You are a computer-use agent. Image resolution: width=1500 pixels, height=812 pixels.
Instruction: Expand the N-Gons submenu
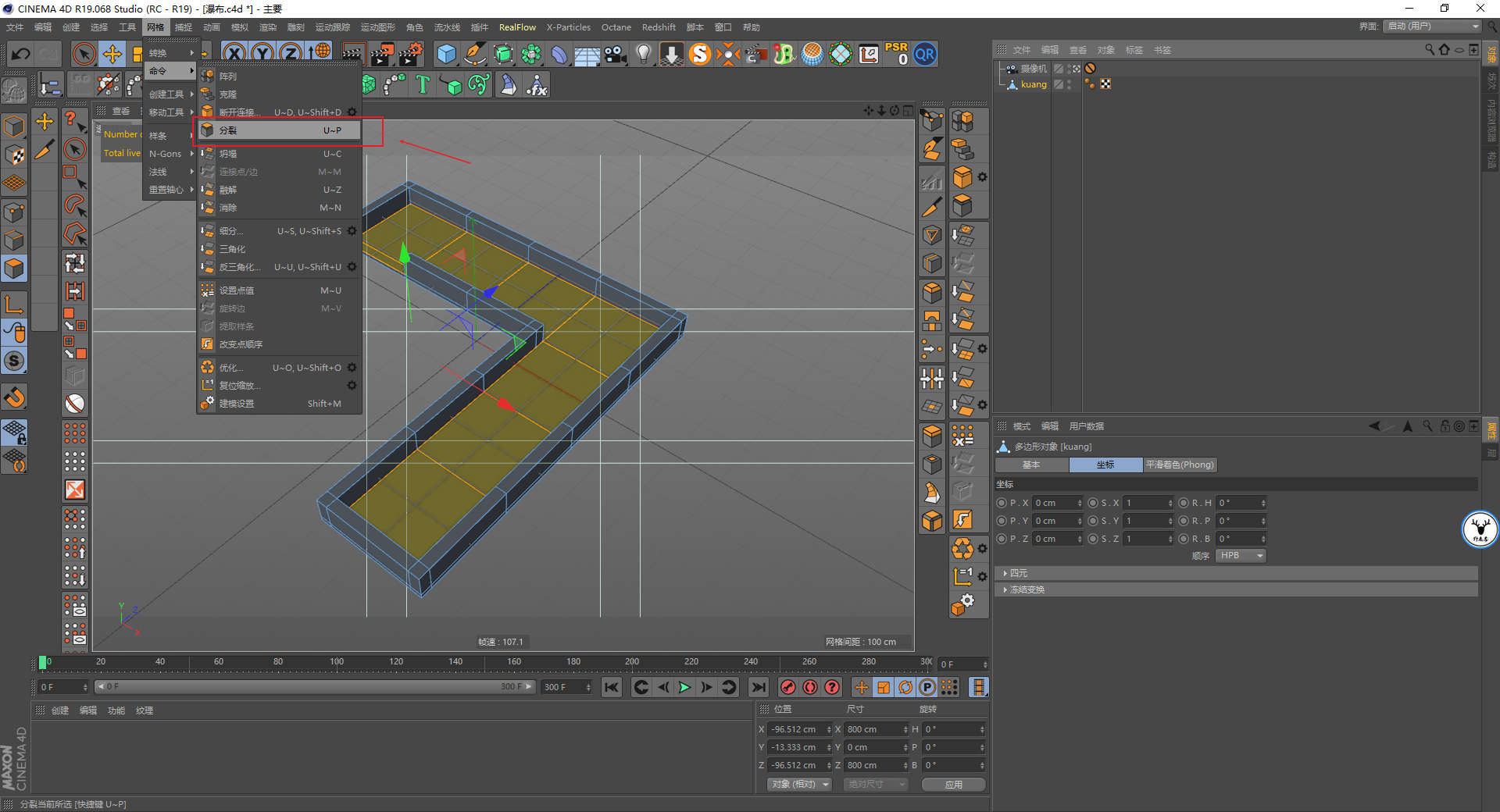pos(170,154)
